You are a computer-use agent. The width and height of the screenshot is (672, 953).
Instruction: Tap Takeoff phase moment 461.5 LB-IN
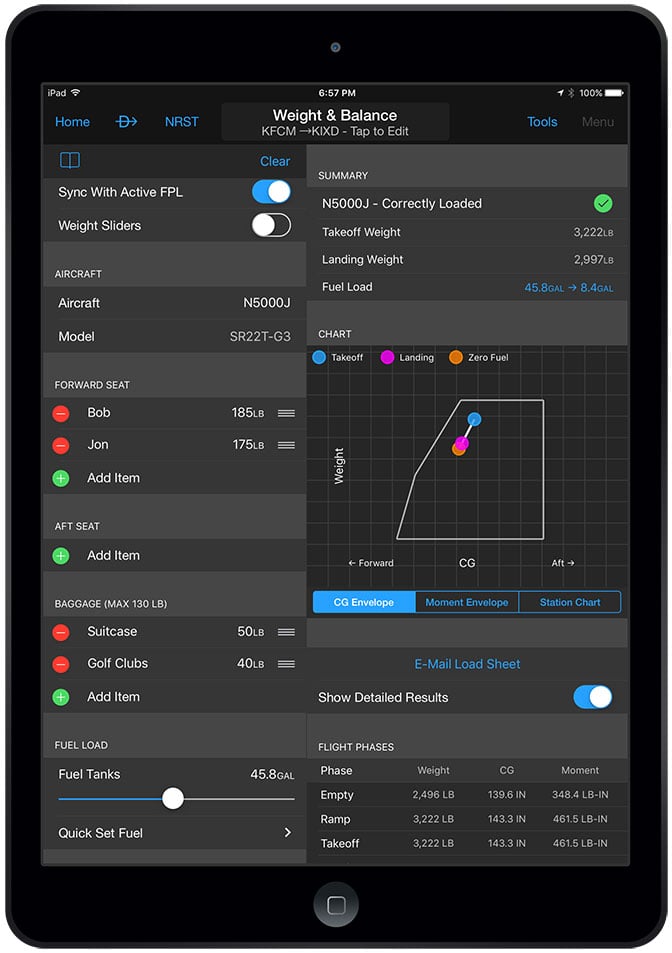click(x=580, y=844)
